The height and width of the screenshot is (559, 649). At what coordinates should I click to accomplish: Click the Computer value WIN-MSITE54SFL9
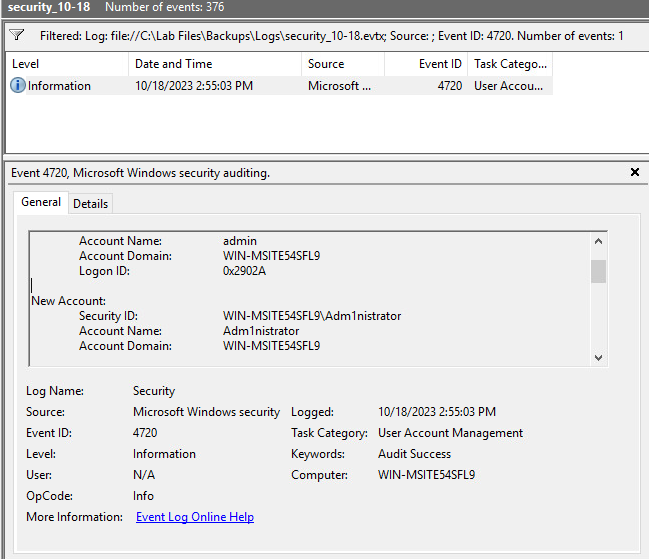pos(426,475)
